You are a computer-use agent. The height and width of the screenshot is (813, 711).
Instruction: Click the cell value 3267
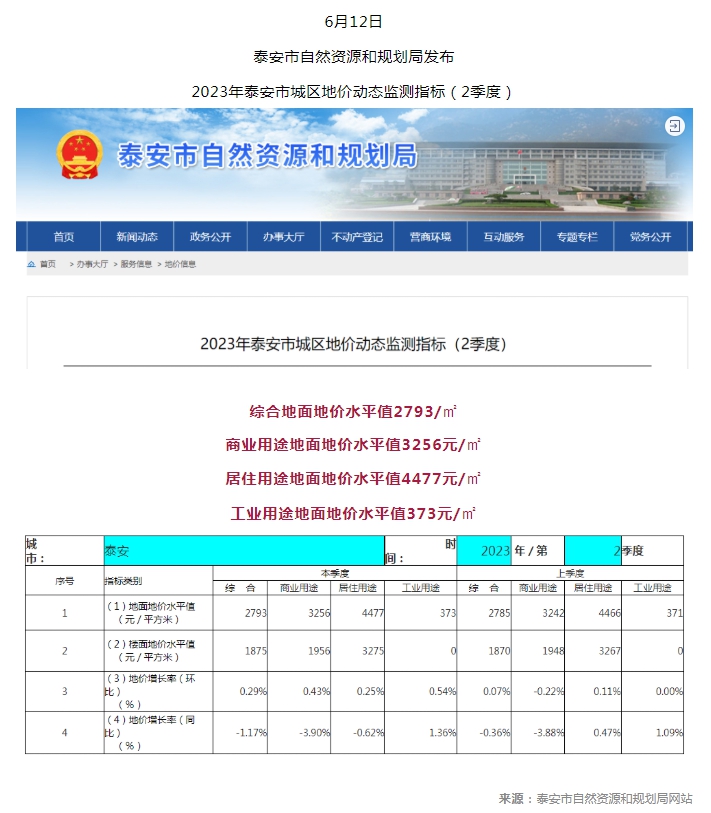click(x=609, y=651)
